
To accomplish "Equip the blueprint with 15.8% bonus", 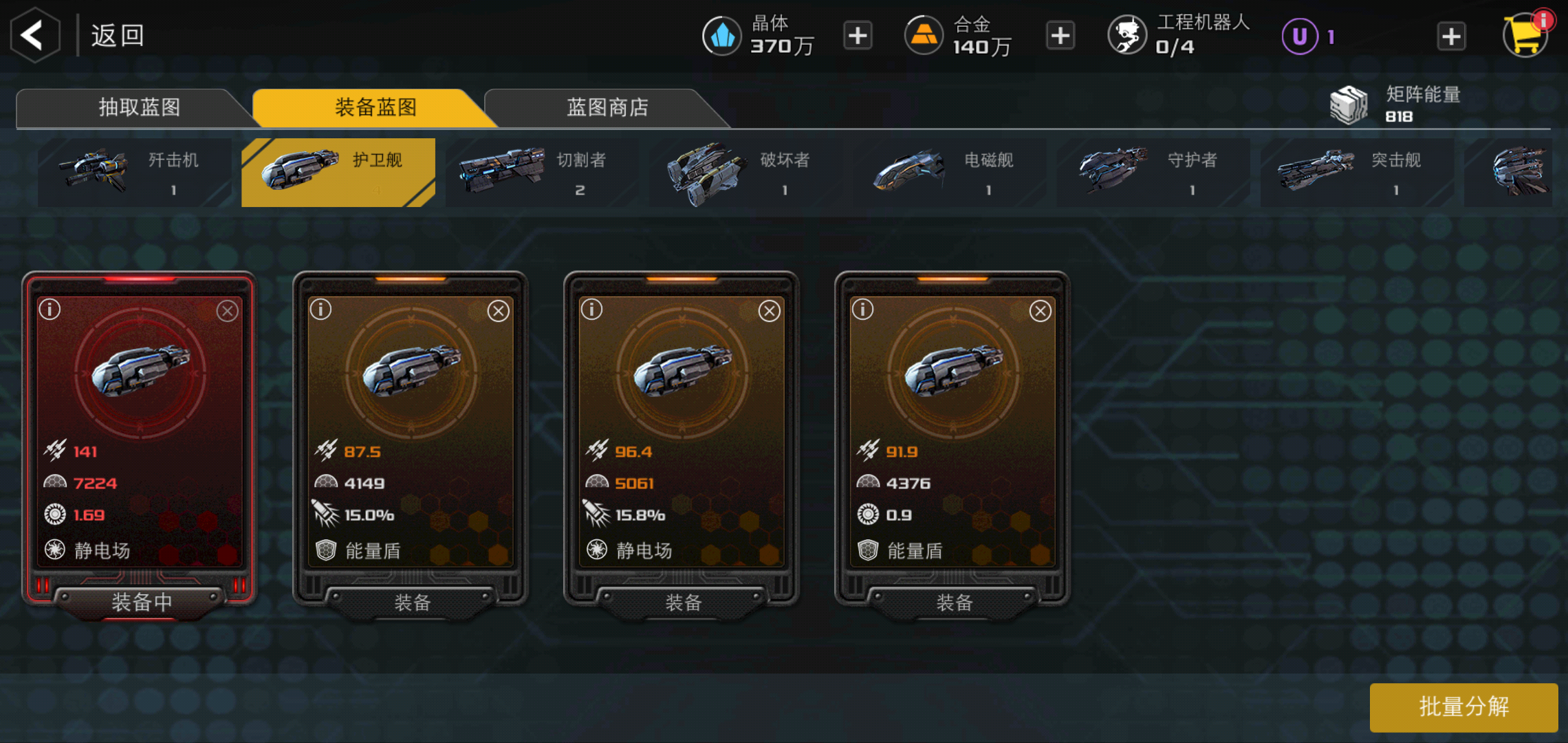I will (x=683, y=603).
